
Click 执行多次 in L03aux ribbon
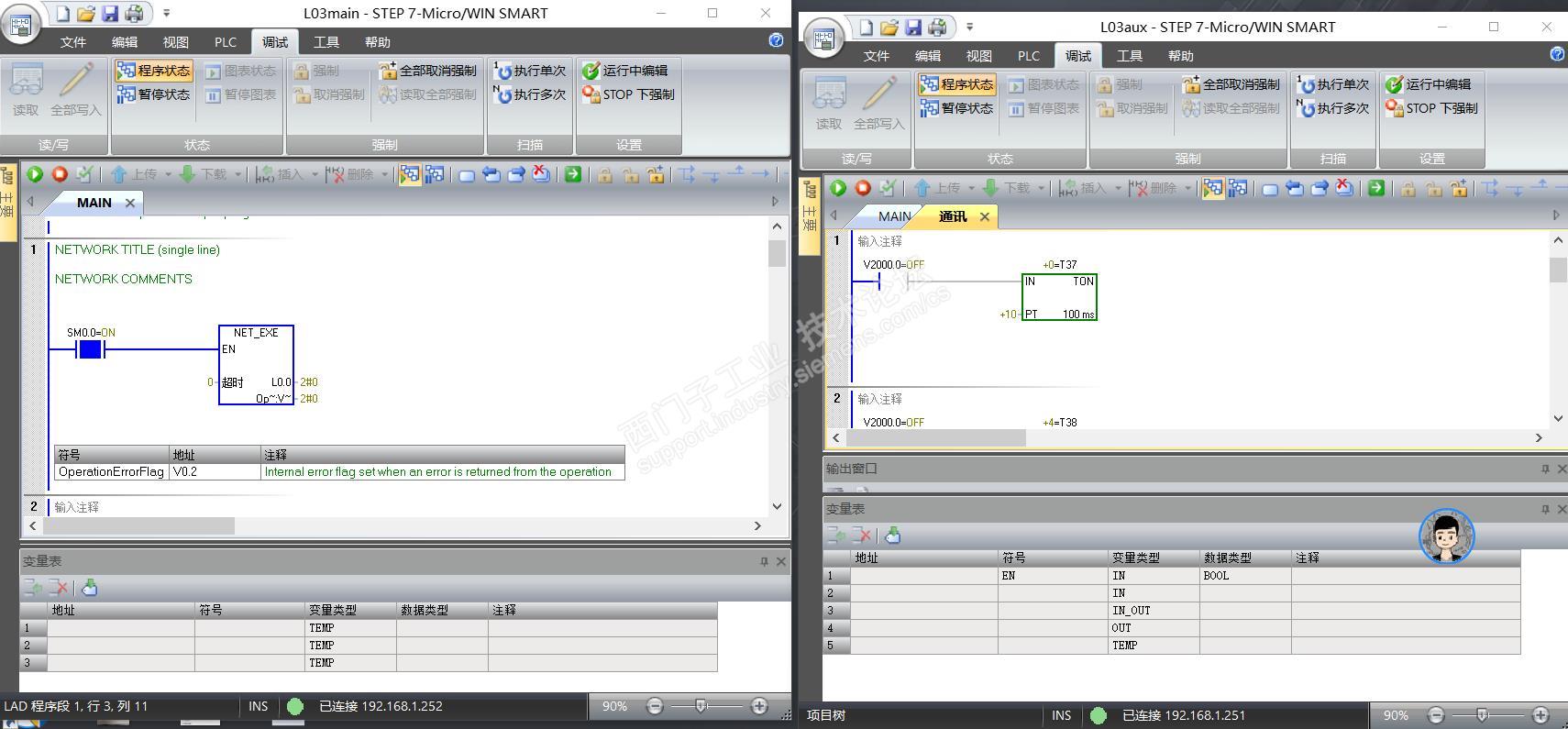pyautogui.click(x=1333, y=108)
